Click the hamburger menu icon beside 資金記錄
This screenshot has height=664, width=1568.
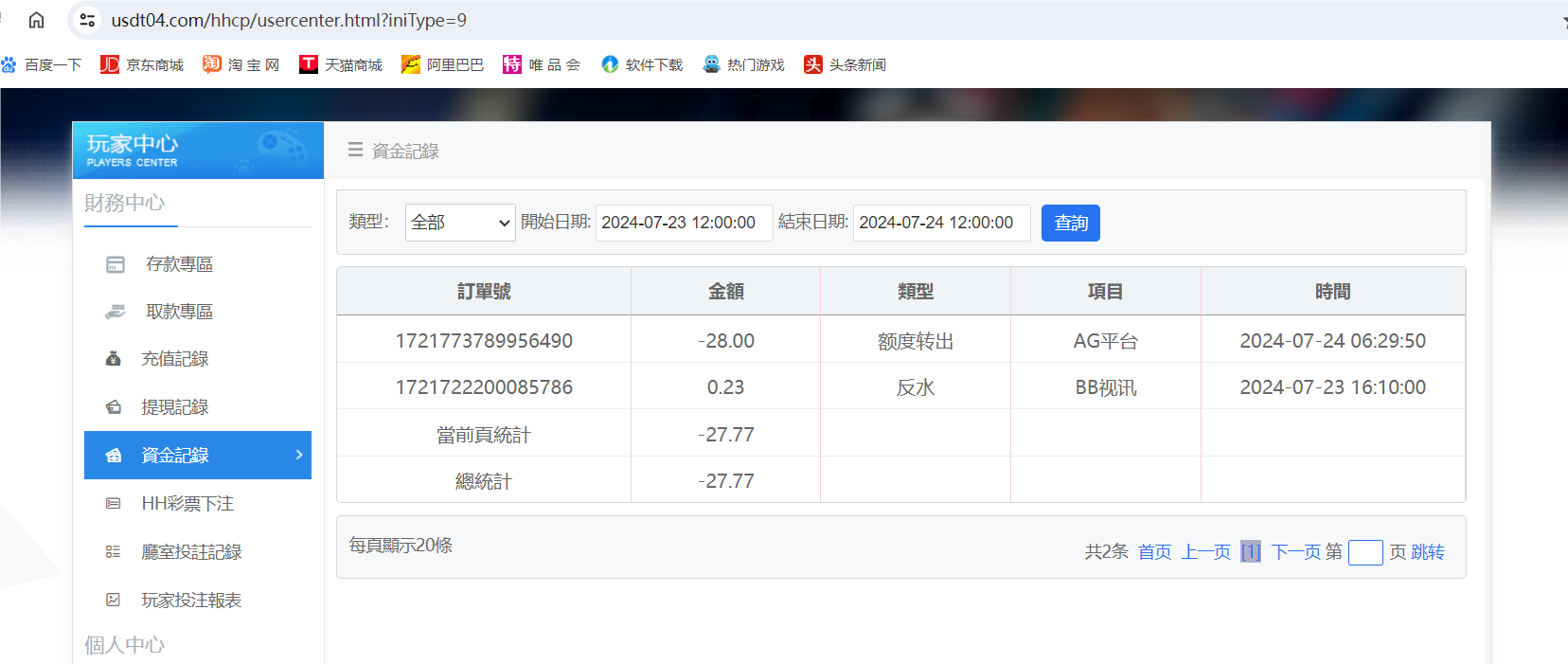tap(355, 150)
